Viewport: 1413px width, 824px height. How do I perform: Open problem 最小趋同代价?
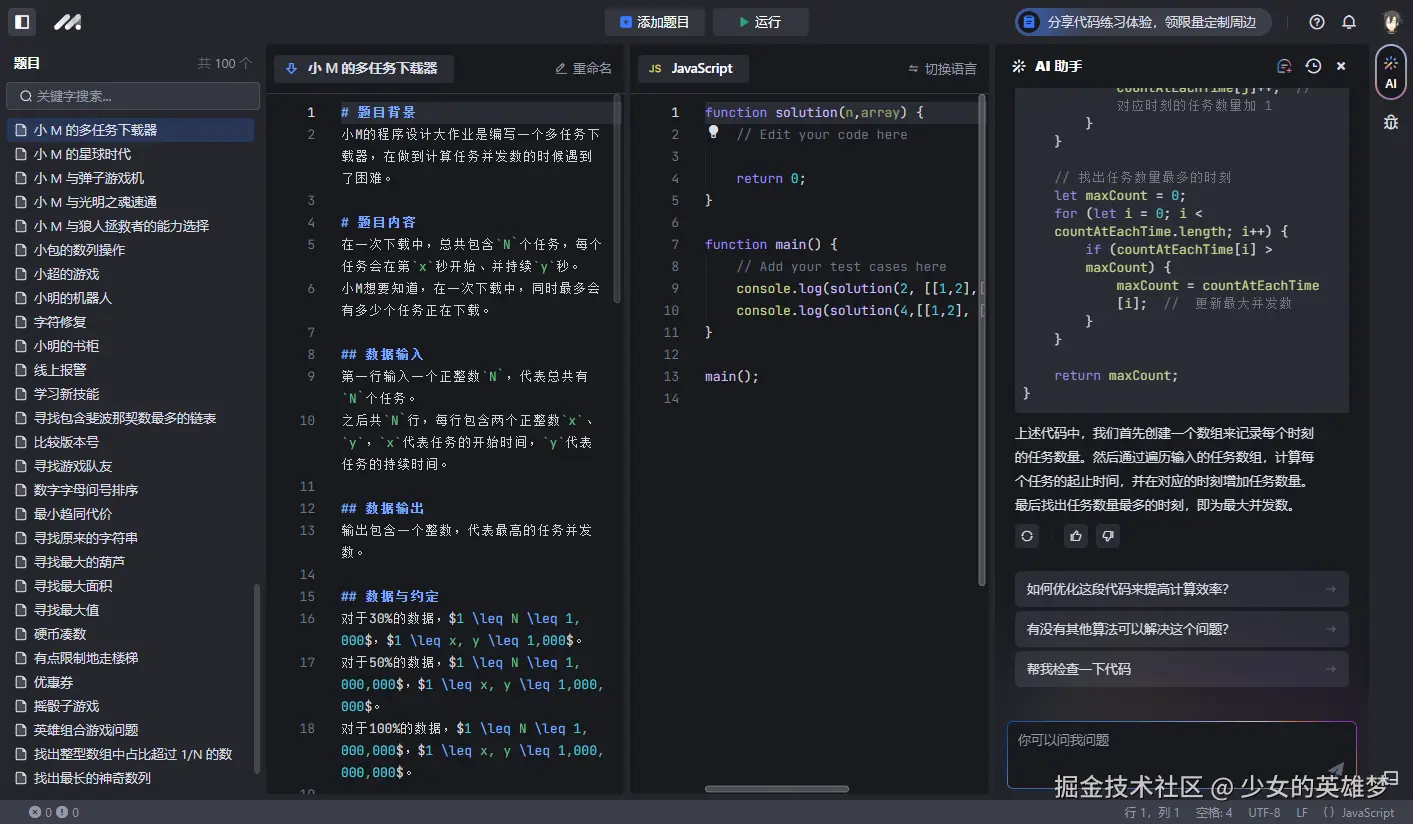click(130, 514)
